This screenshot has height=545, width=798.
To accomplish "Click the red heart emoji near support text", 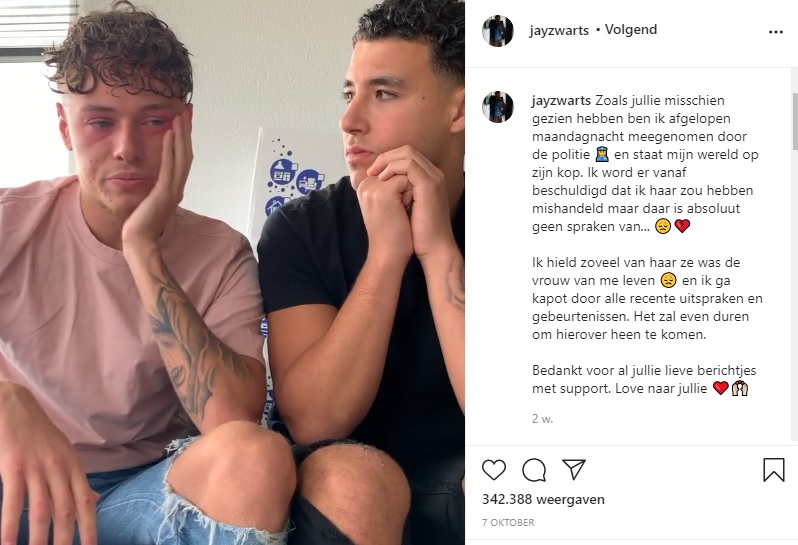I will coord(721,388).
